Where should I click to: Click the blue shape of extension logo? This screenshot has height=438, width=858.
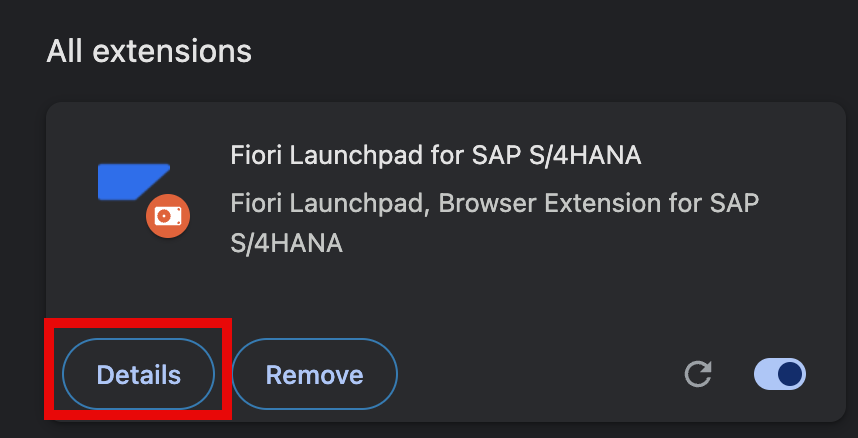tap(134, 182)
